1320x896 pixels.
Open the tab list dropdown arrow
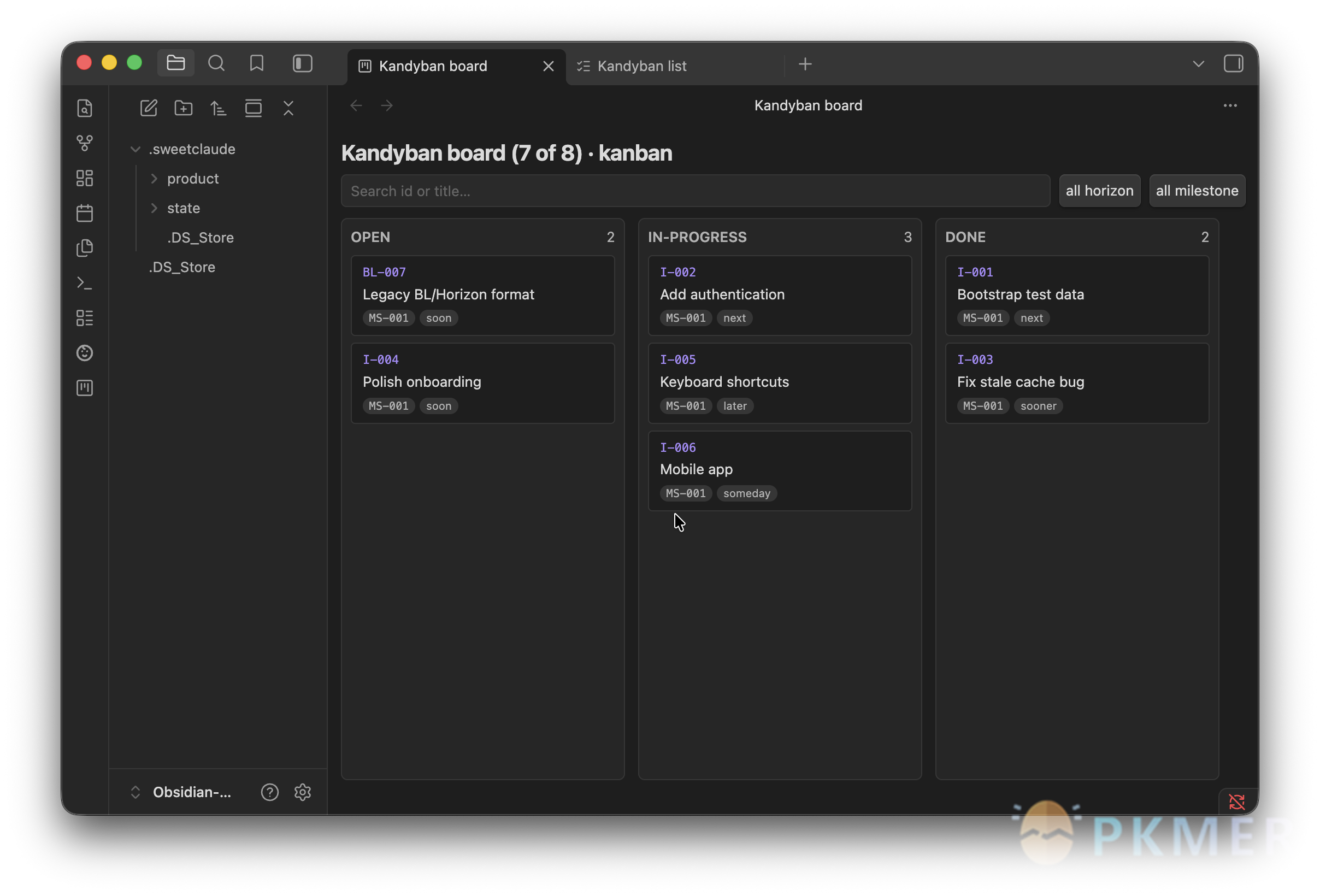point(1199,63)
